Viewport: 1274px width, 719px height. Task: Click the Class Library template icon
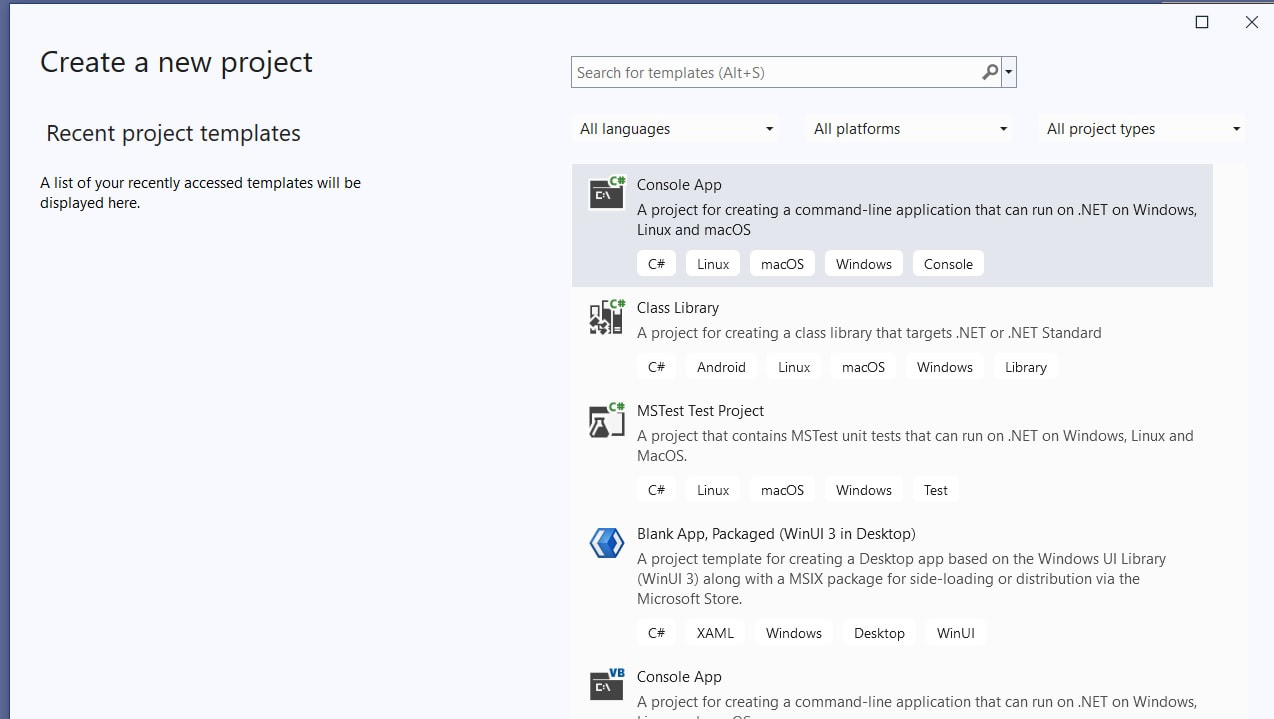pos(606,316)
